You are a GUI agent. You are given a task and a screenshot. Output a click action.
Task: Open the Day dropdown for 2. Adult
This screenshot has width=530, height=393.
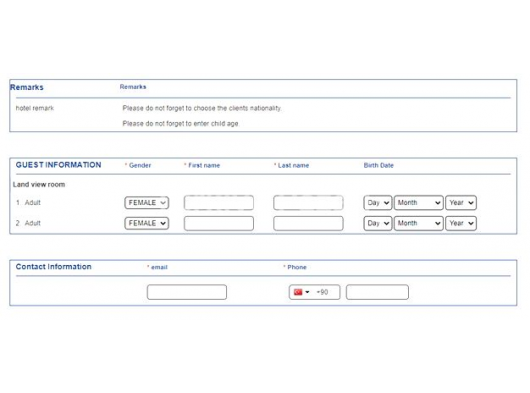tap(378, 223)
